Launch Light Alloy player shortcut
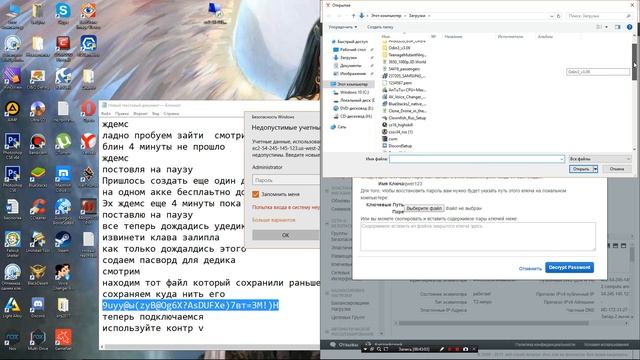The height and width of the screenshot is (360, 640). pyautogui.click(x=12, y=307)
